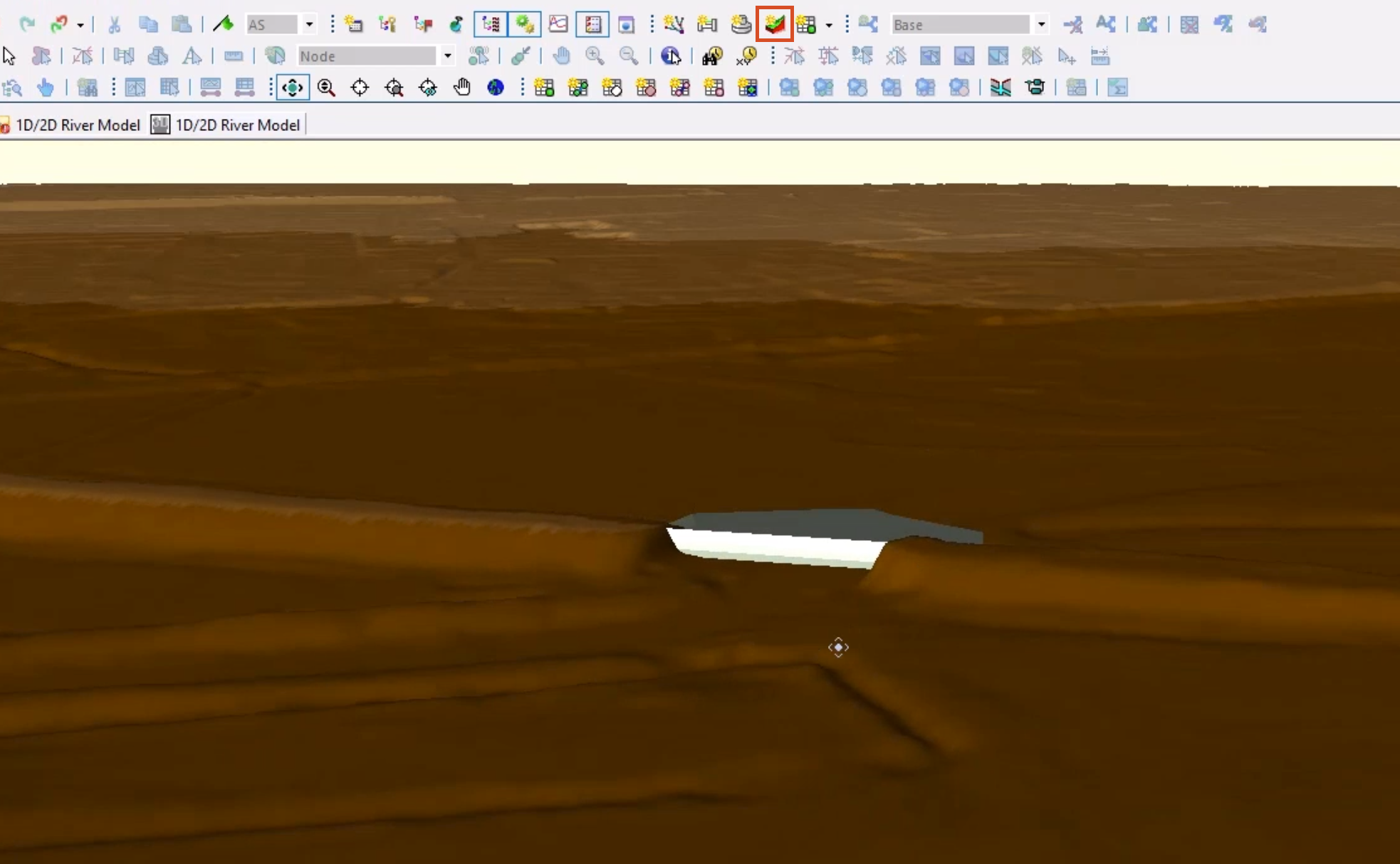Open the new 3D terrain view icon
This screenshot has height=864, width=1400.
click(x=775, y=24)
